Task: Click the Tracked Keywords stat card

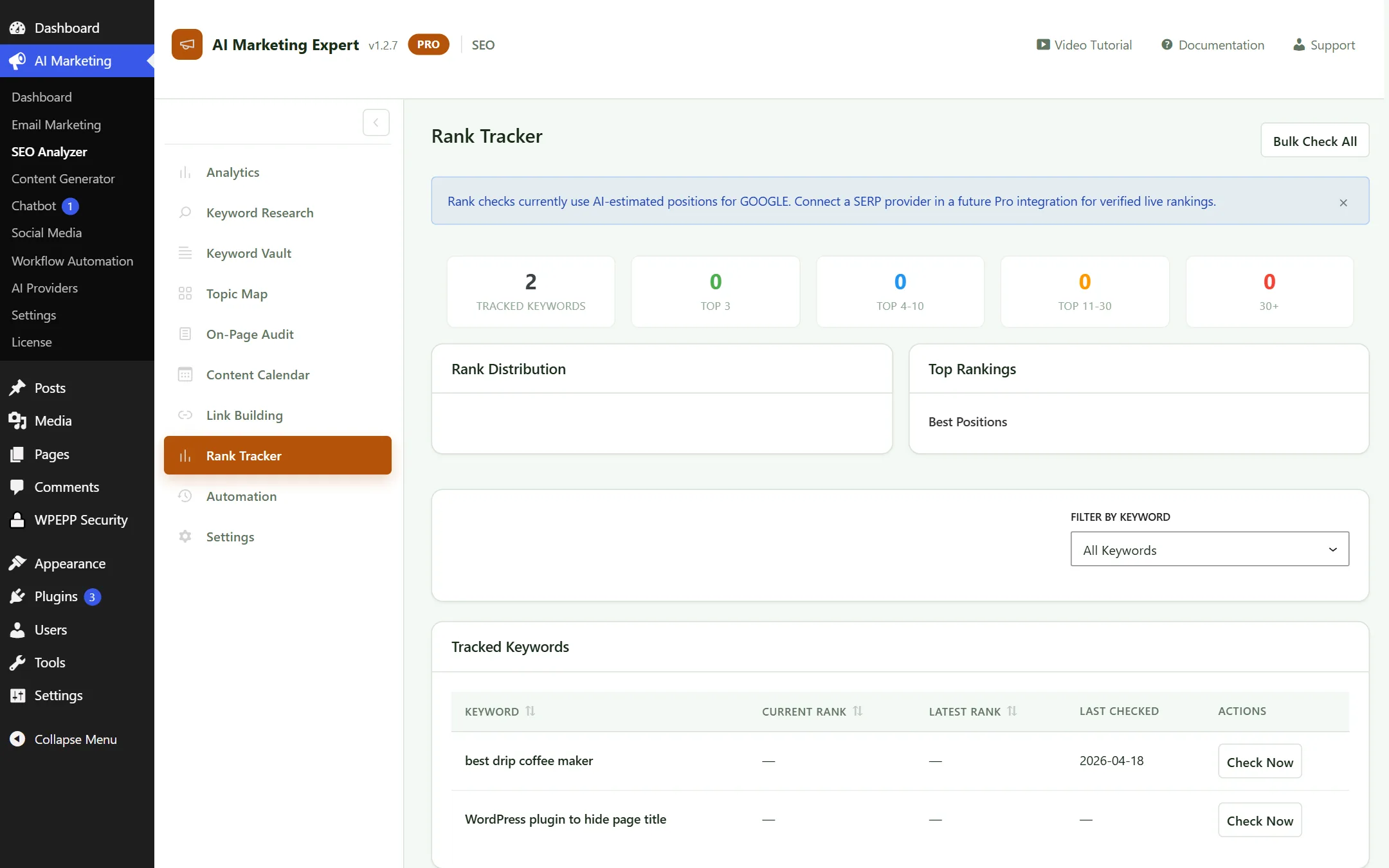Action: 531,291
